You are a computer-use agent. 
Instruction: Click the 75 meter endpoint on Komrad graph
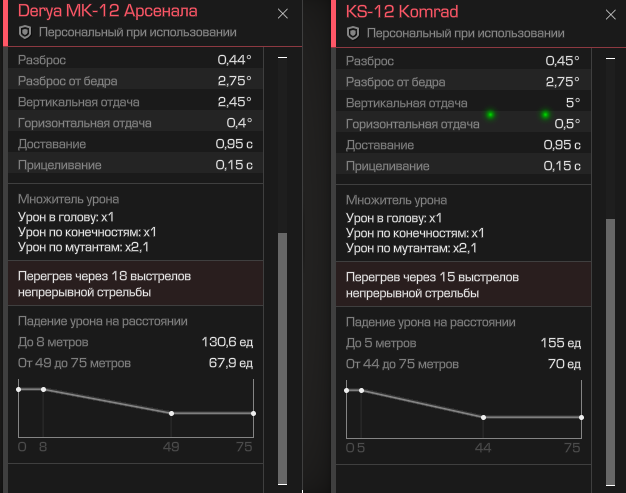click(581, 417)
